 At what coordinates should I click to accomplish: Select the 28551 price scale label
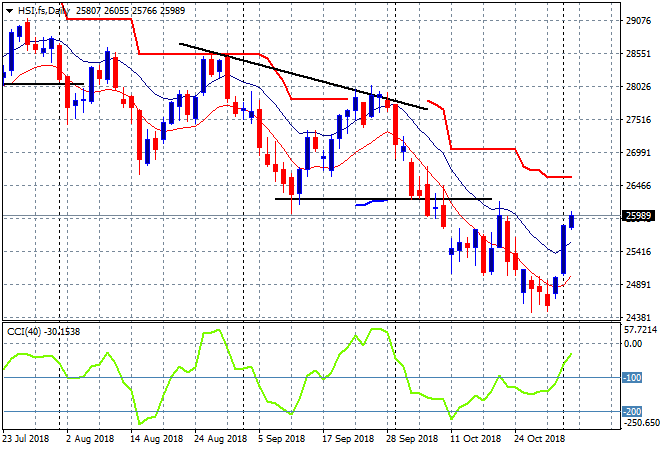tap(638, 54)
